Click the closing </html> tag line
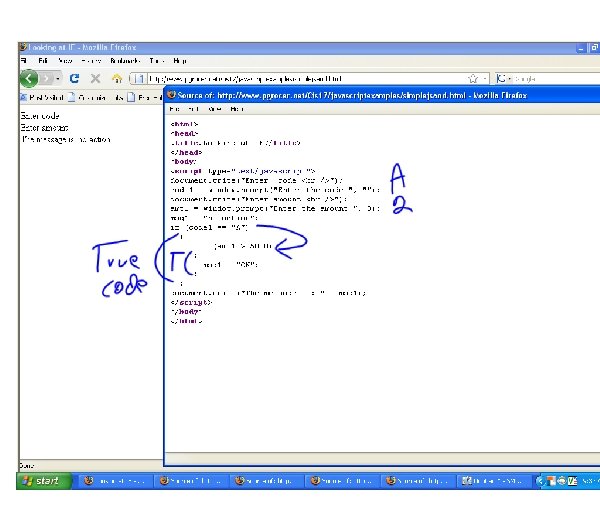The width and height of the screenshot is (600, 512). [186, 321]
